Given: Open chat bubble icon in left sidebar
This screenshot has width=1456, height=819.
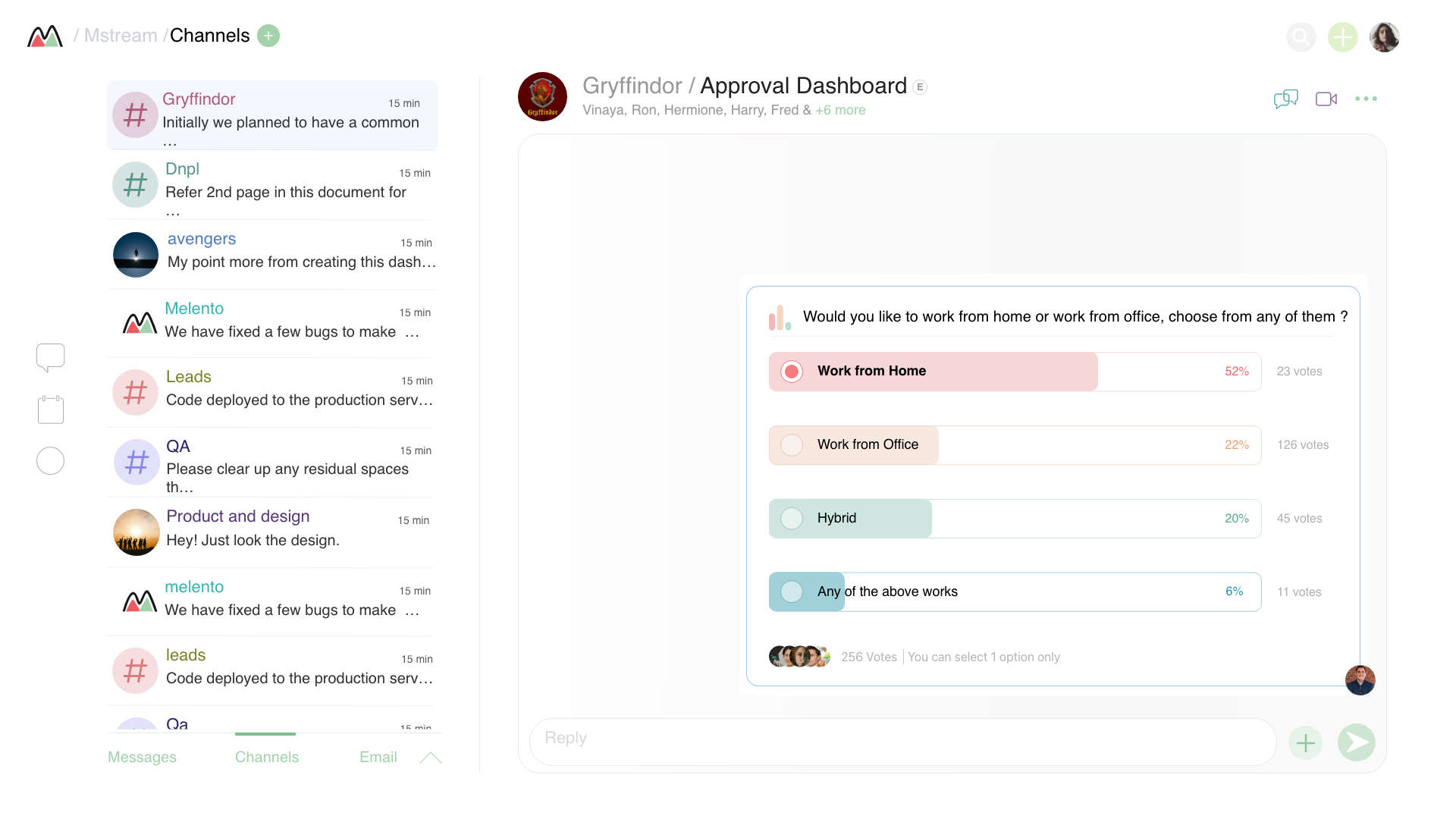Looking at the screenshot, I should [51, 357].
